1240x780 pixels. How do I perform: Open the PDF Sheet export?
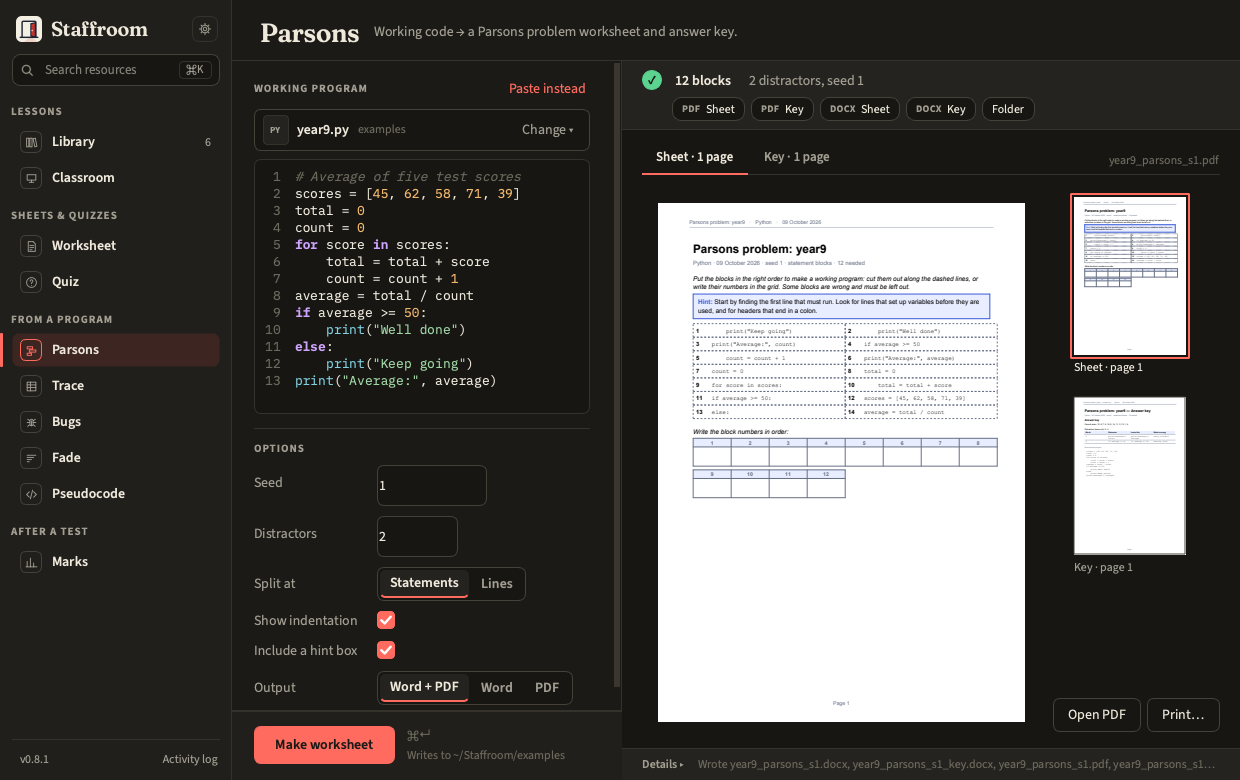[708, 109]
